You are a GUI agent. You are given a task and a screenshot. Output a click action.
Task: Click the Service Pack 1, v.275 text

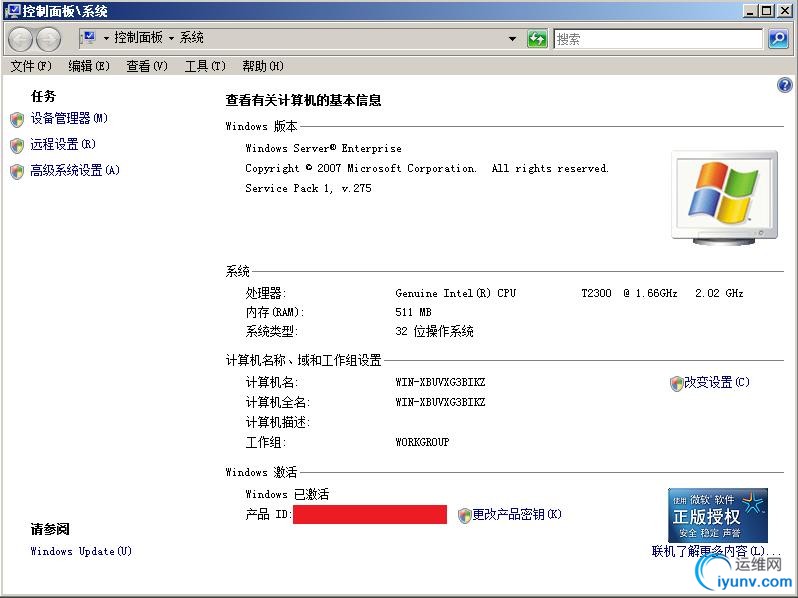click(x=308, y=188)
